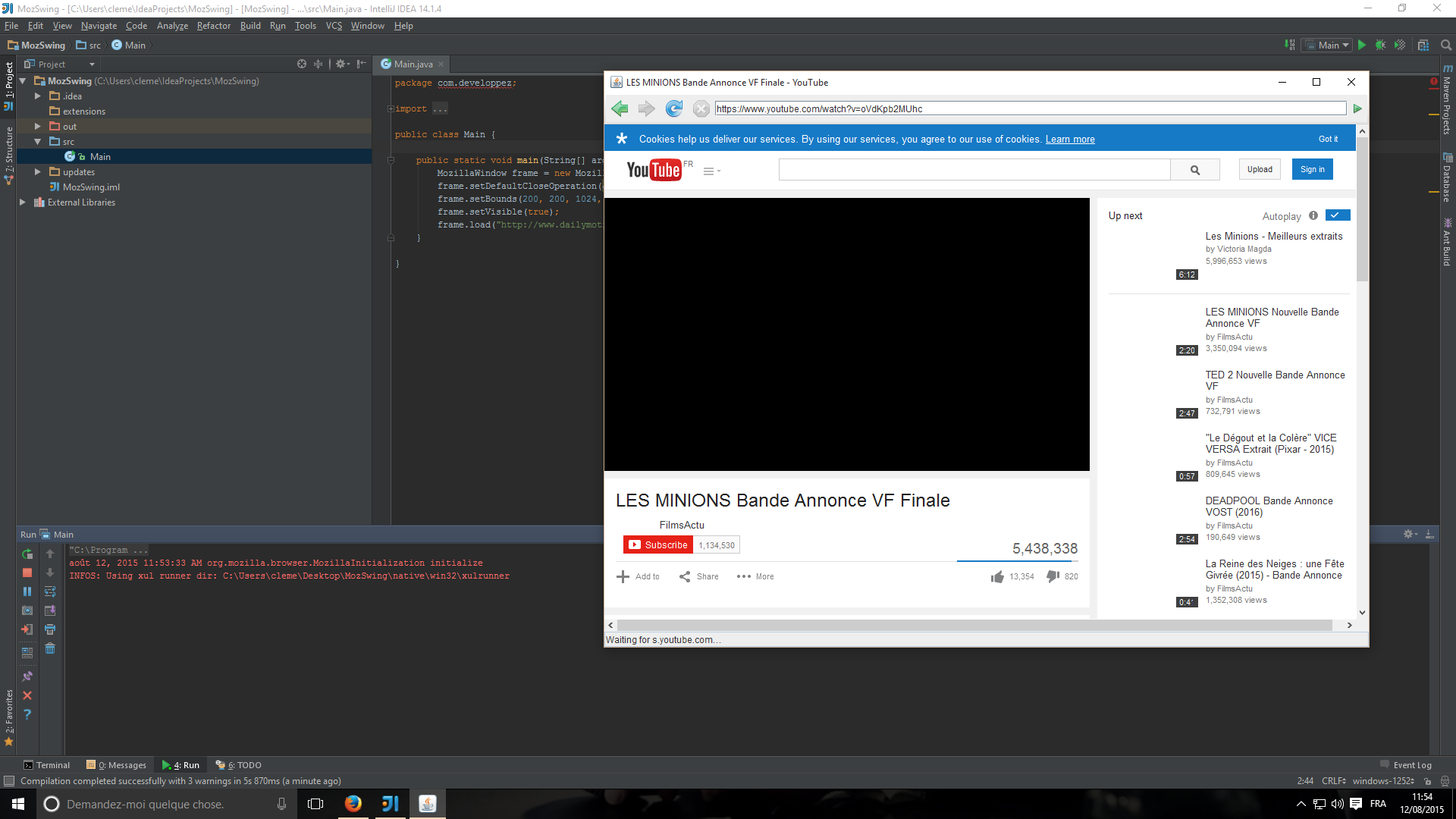Rerun Main in the Run panel
The image size is (1456, 819).
click(x=27, y=554)
